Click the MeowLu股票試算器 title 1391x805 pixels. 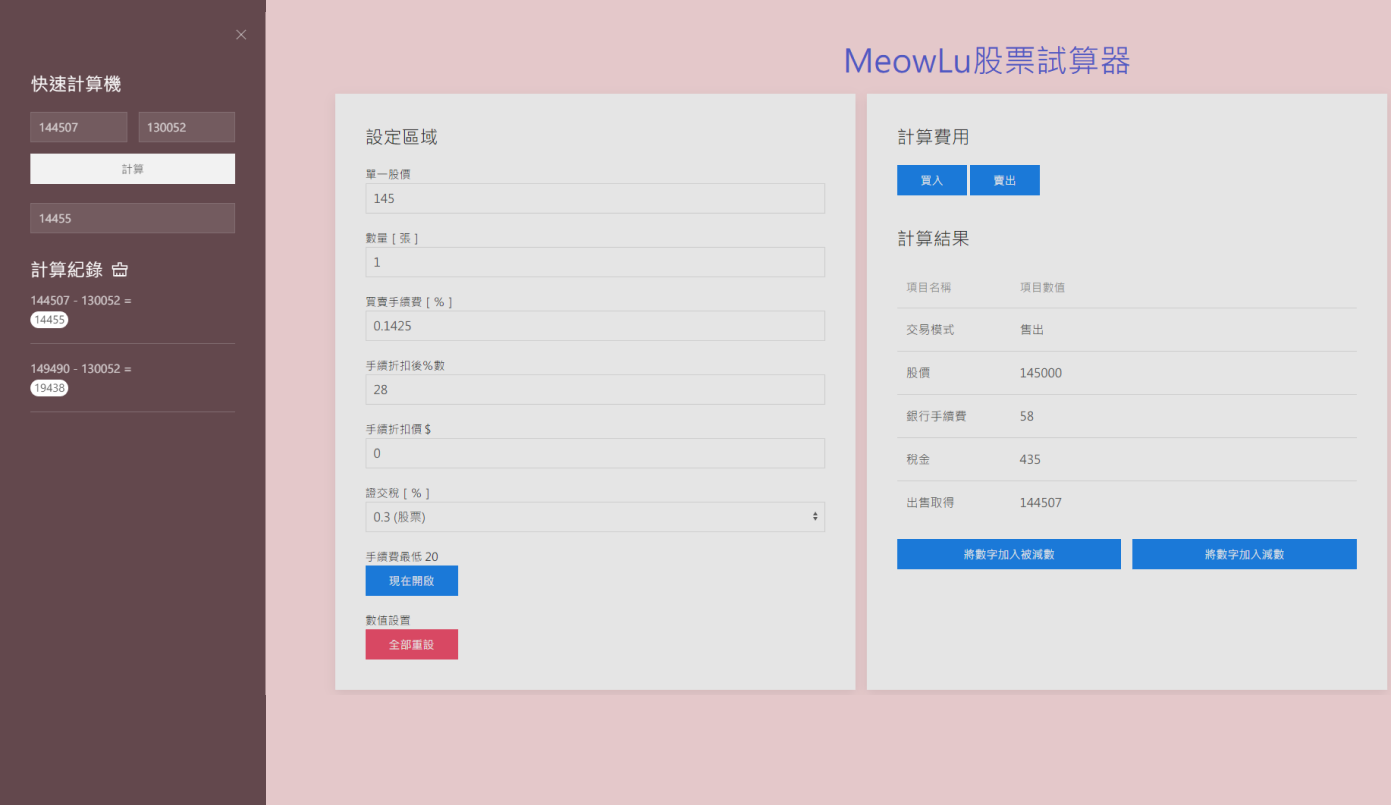(x=987, y=61)
